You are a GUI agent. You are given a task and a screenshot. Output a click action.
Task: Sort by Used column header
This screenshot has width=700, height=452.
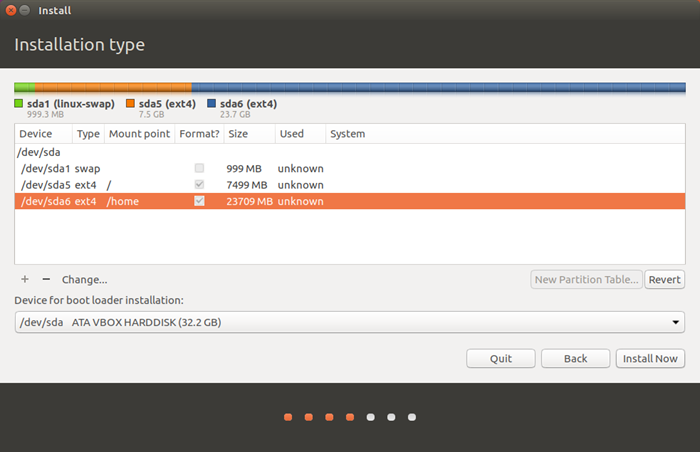[x=300, y=134]
